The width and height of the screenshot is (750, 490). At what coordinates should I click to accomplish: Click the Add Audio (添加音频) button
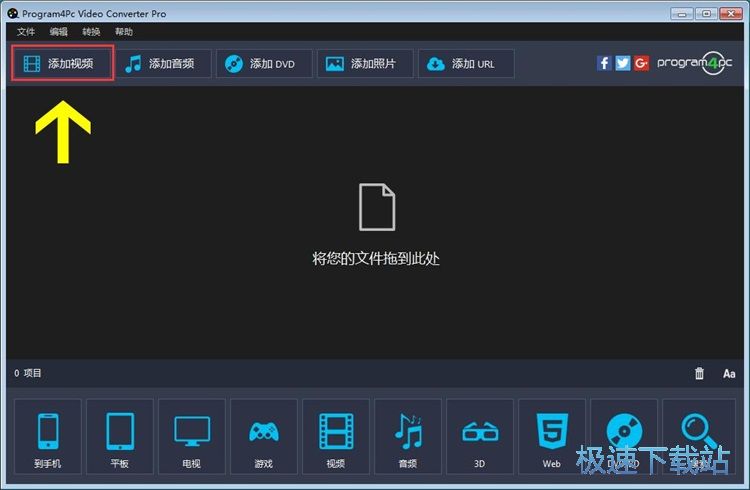pyautogui.click(x=164, y=64)
